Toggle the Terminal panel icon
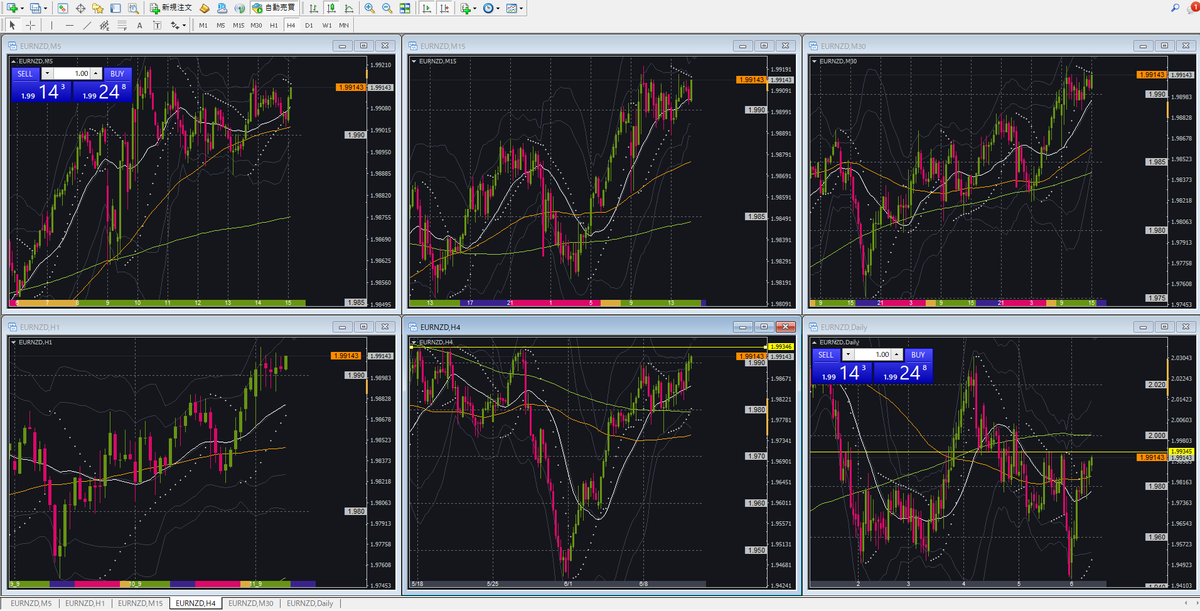 [115, 8]
